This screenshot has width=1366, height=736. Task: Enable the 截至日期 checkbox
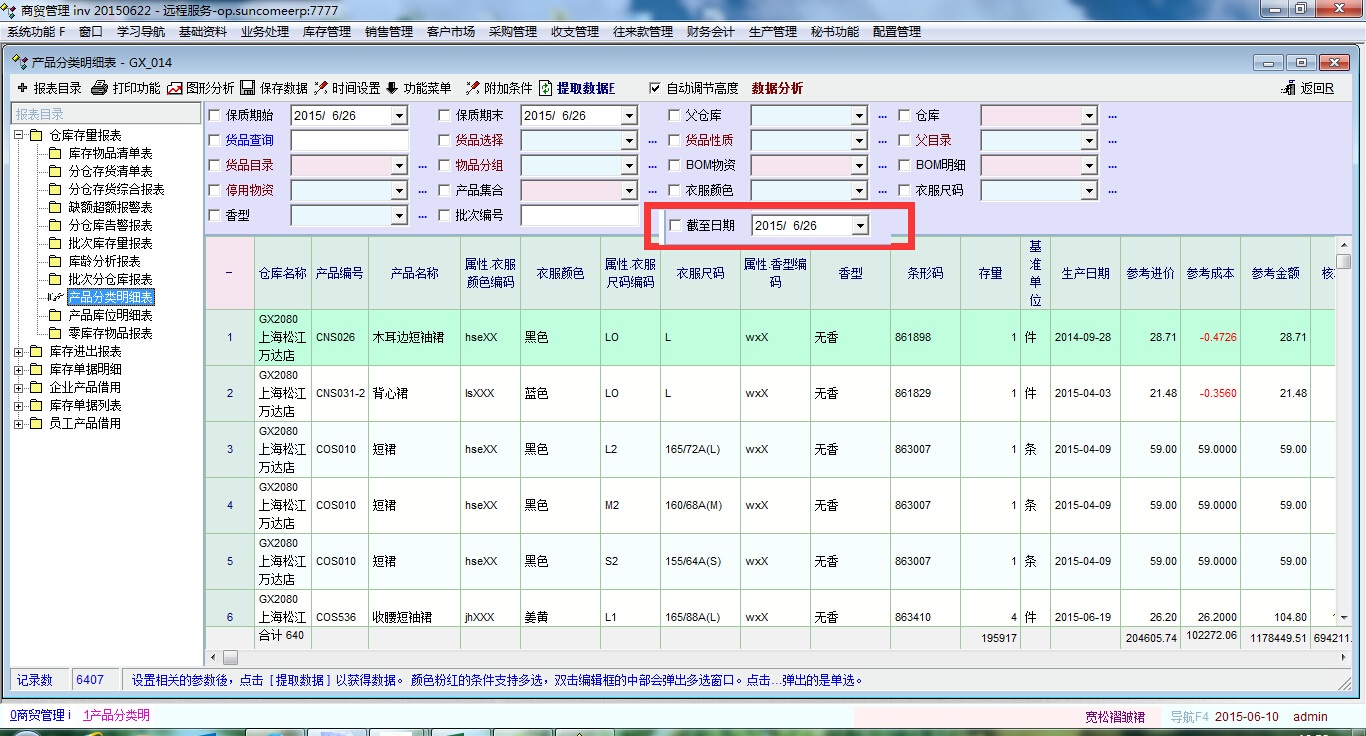(x=676, y=226)
